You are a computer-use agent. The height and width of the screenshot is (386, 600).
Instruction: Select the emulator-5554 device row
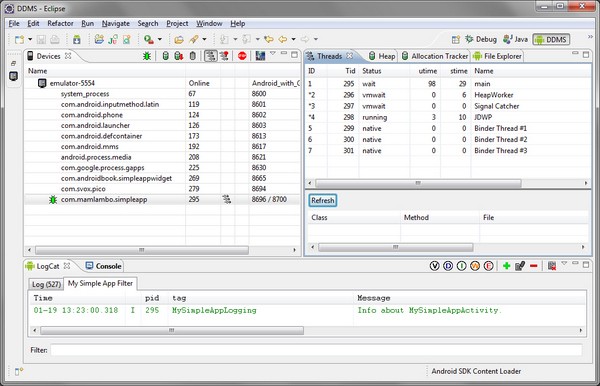(x=162, y=83)
